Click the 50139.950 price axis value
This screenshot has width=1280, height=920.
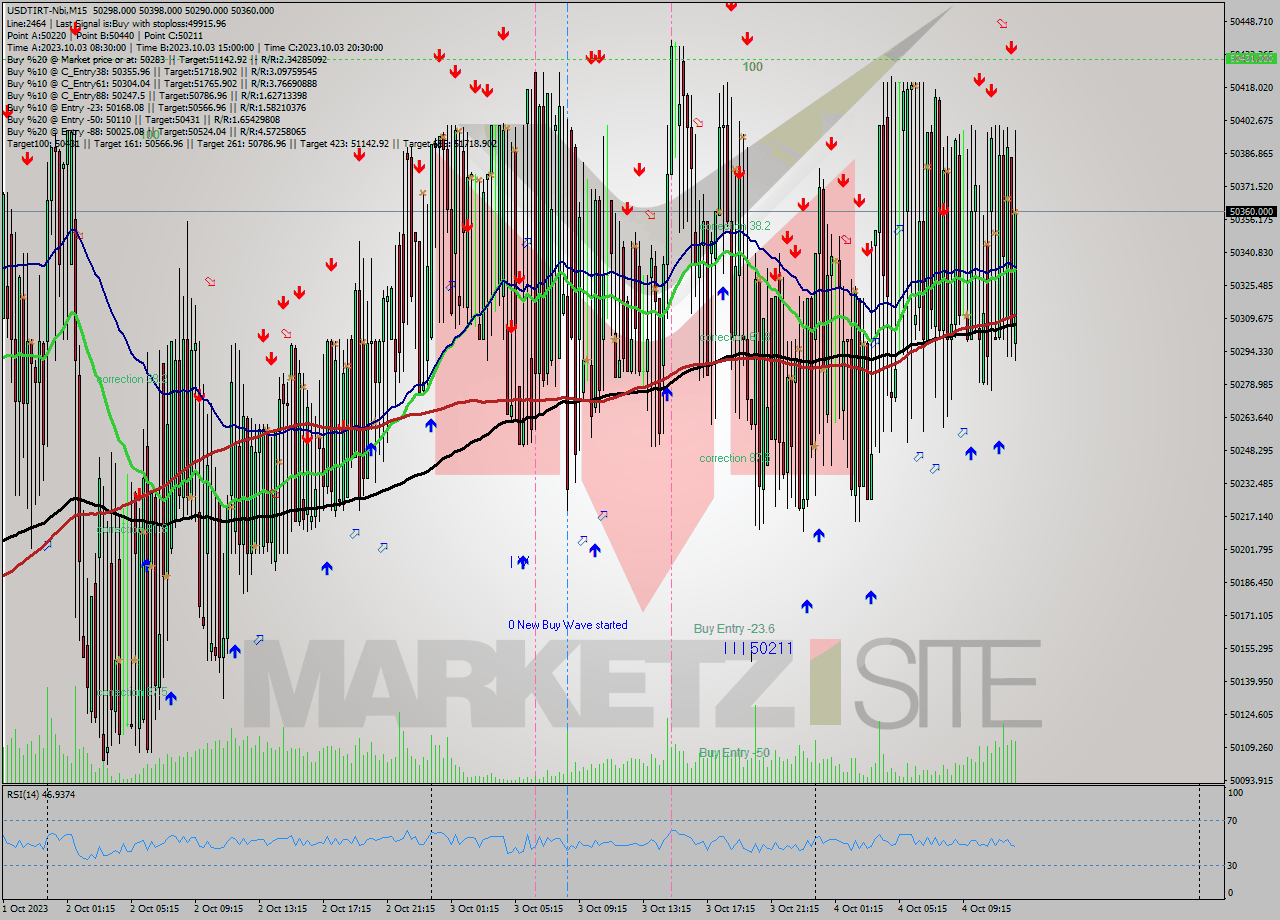1252,681
